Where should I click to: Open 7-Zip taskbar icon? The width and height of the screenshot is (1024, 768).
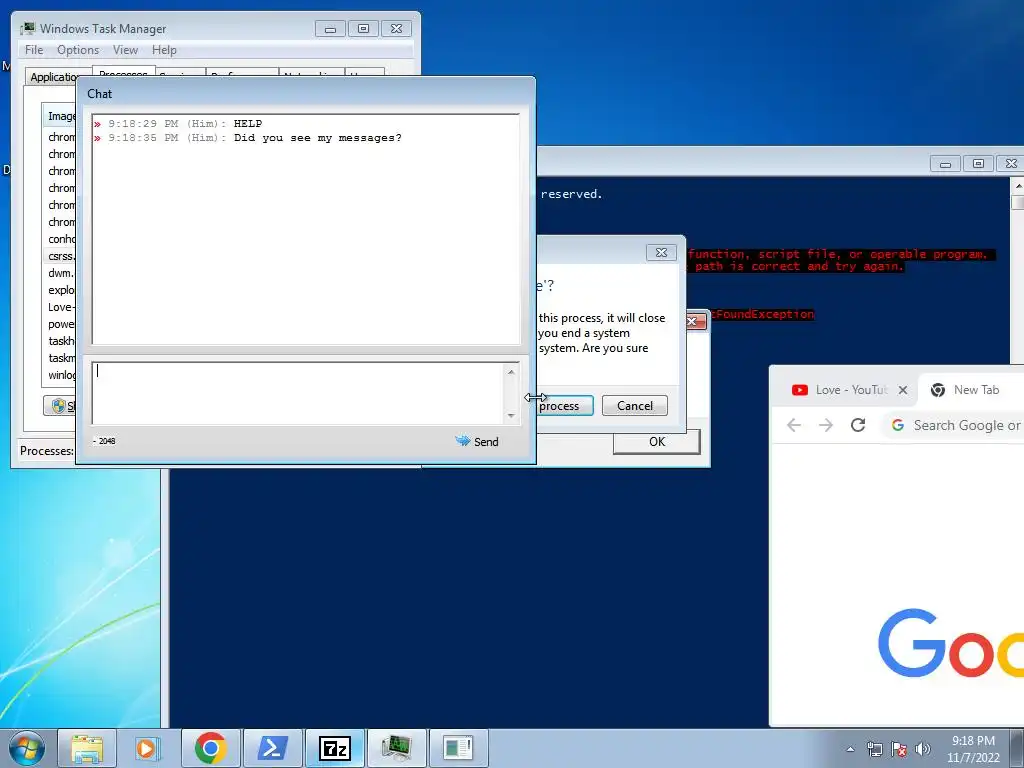coord(334,748)
